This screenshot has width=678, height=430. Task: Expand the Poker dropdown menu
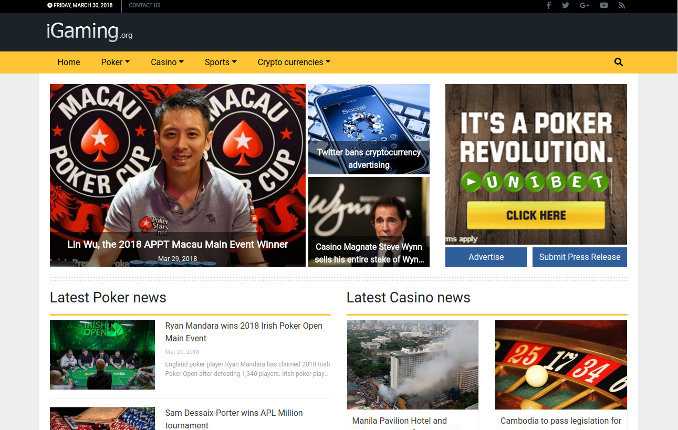pyautogui.click(x=115, y=62)
